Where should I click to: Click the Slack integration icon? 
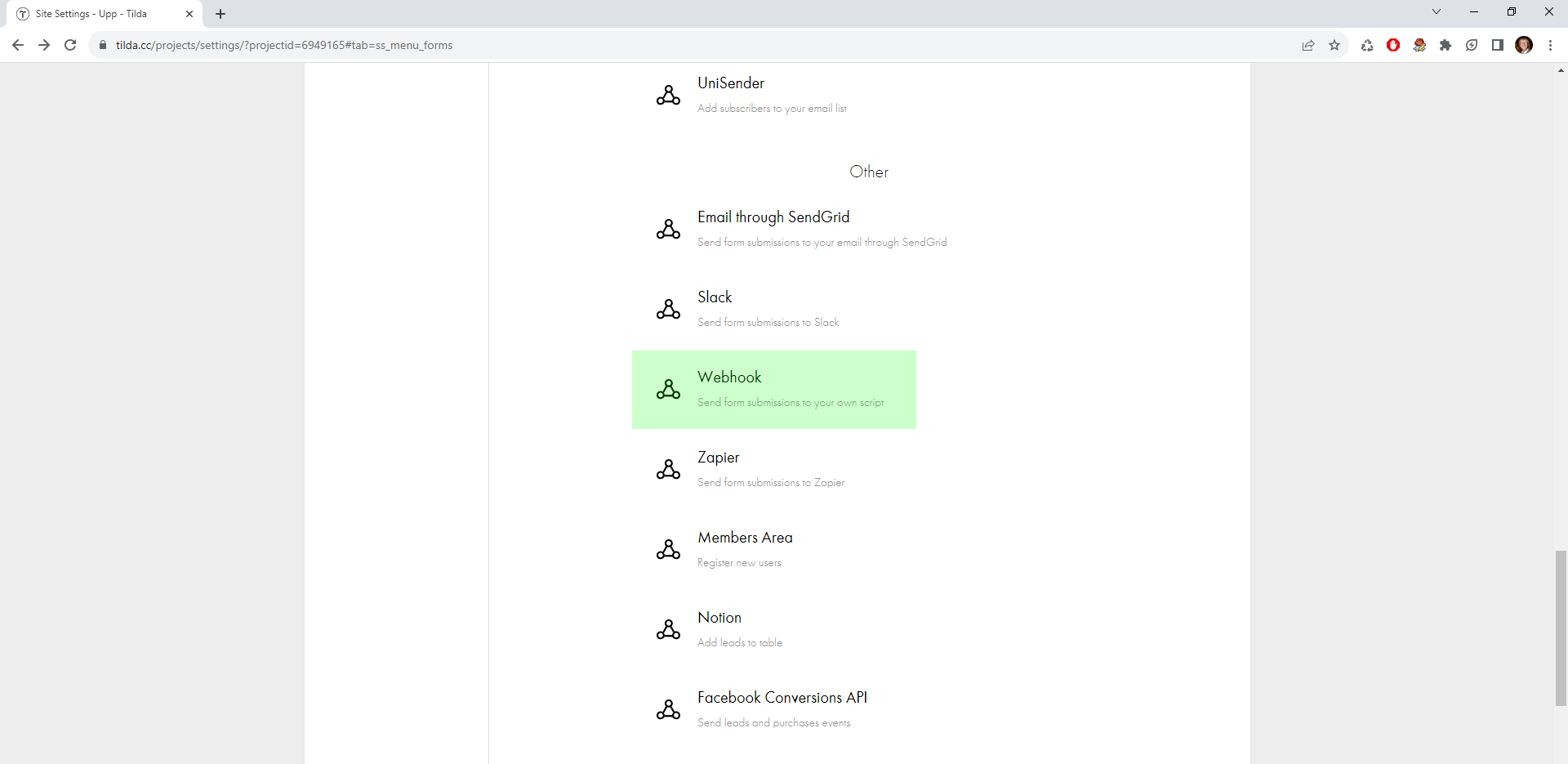[668, 309]
